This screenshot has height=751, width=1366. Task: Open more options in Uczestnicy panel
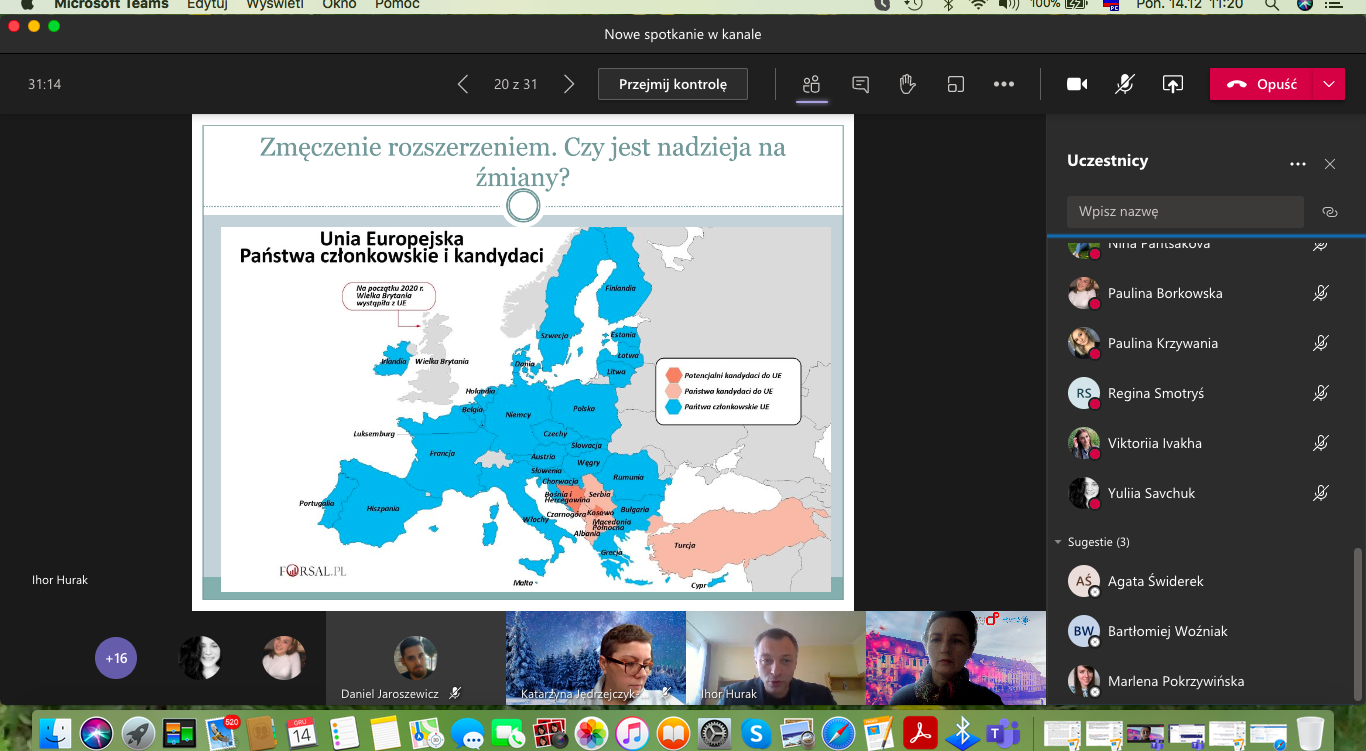coord(1298,164)
